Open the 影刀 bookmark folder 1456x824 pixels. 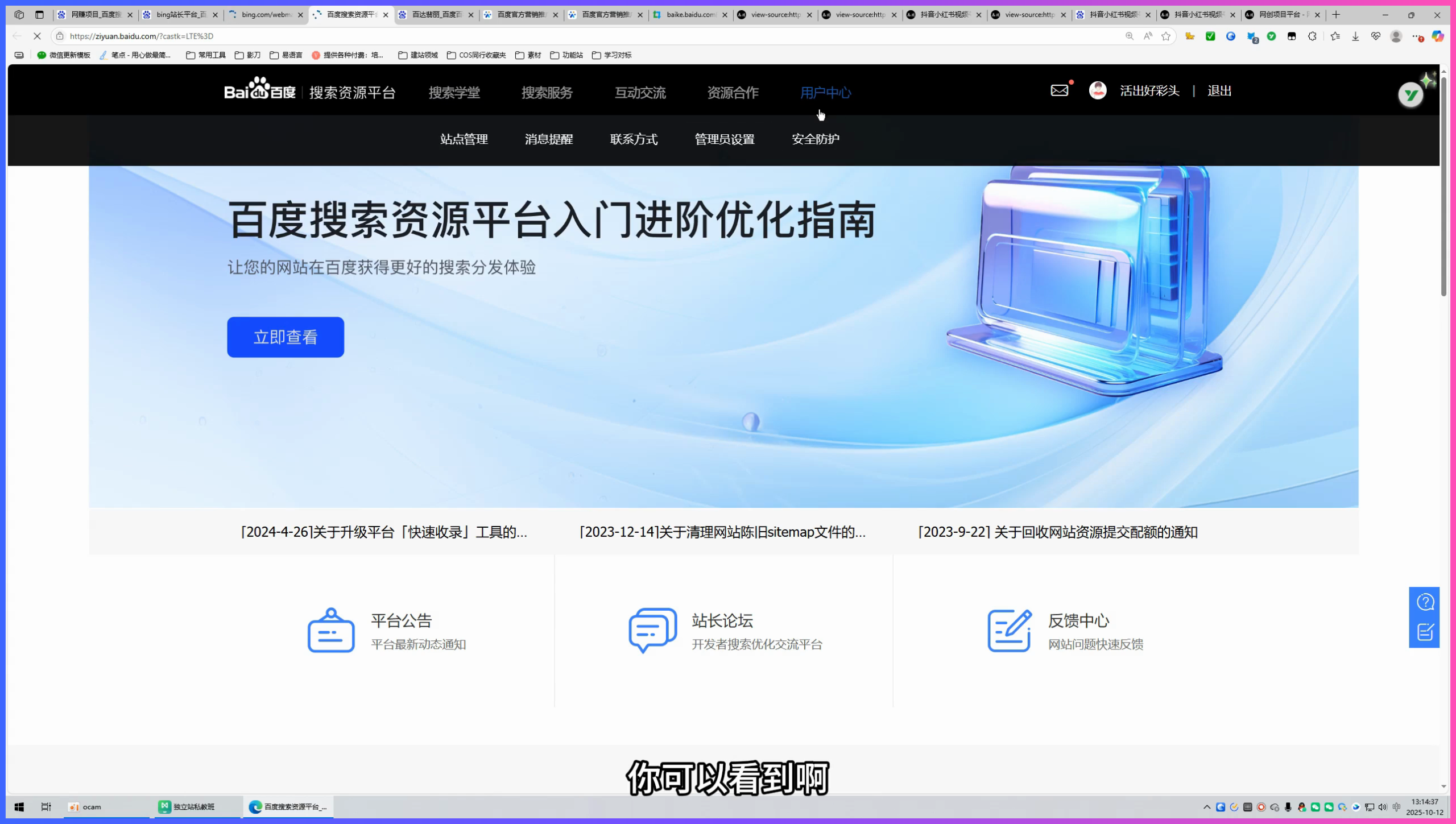pos(247,55)
